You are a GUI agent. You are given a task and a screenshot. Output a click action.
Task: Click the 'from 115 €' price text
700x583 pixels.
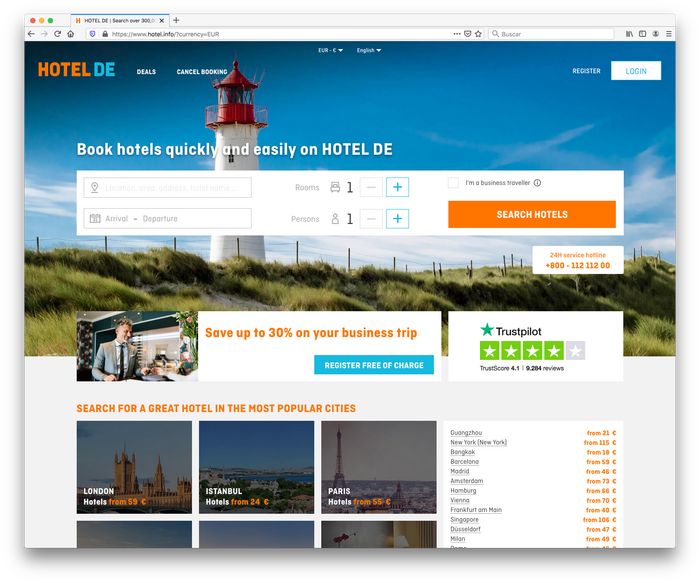[600, 443]
